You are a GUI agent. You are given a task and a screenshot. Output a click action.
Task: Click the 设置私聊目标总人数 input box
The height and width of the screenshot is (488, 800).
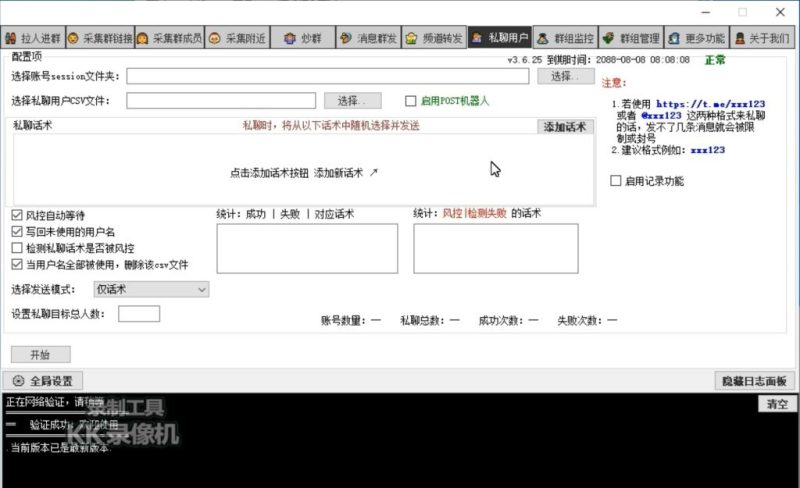tap(139, 314)
